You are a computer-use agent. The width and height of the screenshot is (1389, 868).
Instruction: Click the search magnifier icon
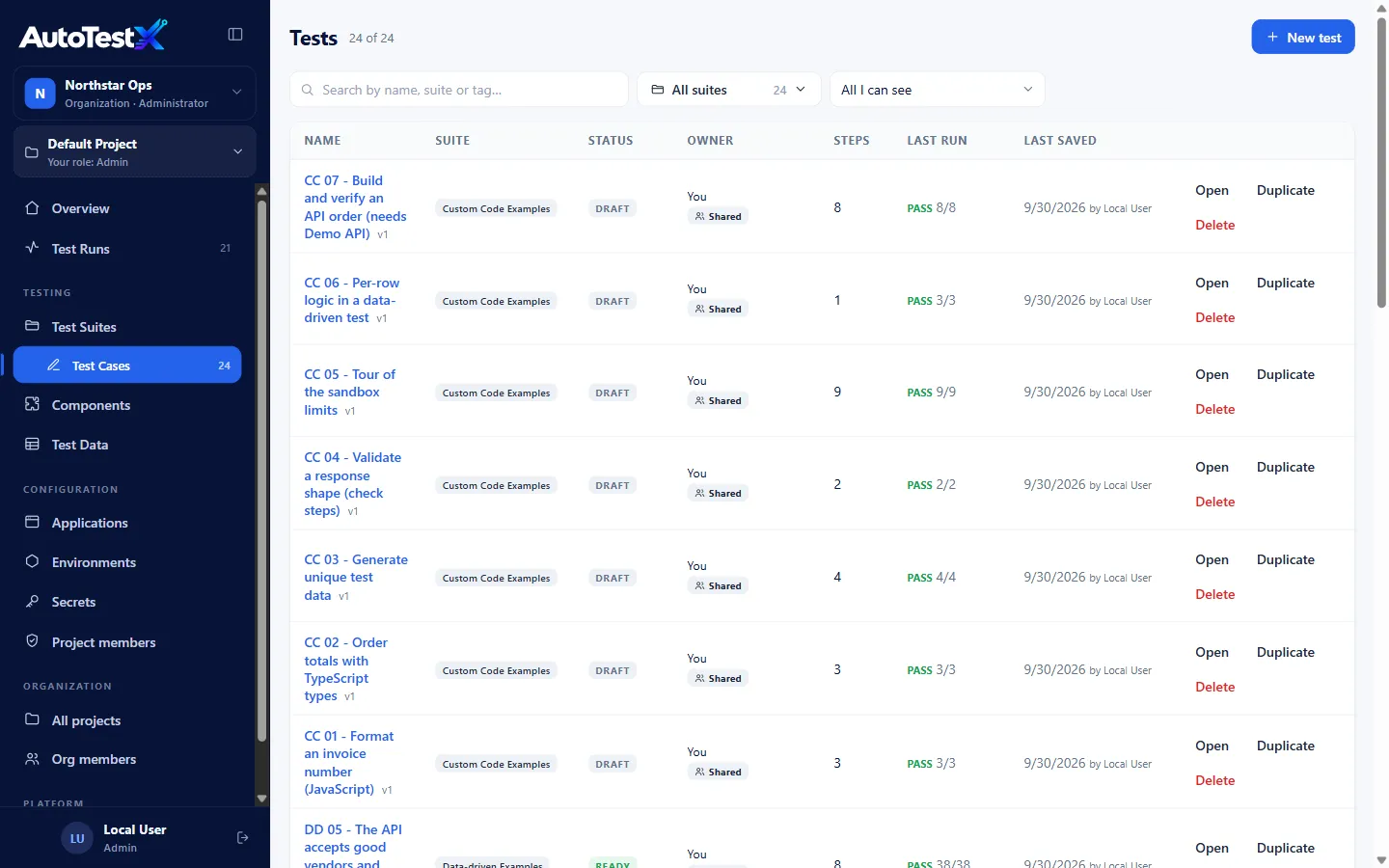308,90
